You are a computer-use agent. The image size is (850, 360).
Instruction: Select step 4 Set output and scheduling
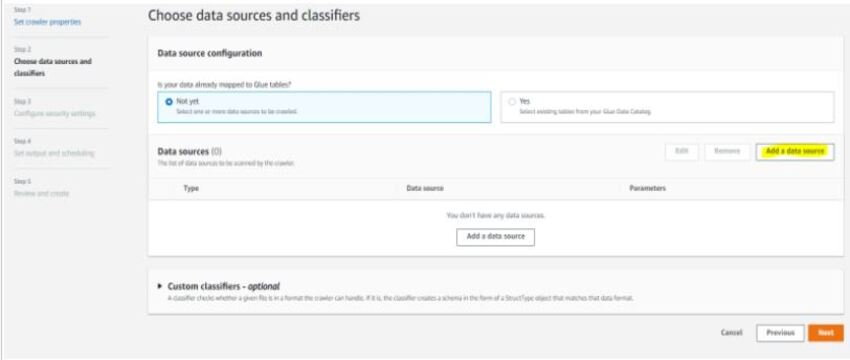54,153
